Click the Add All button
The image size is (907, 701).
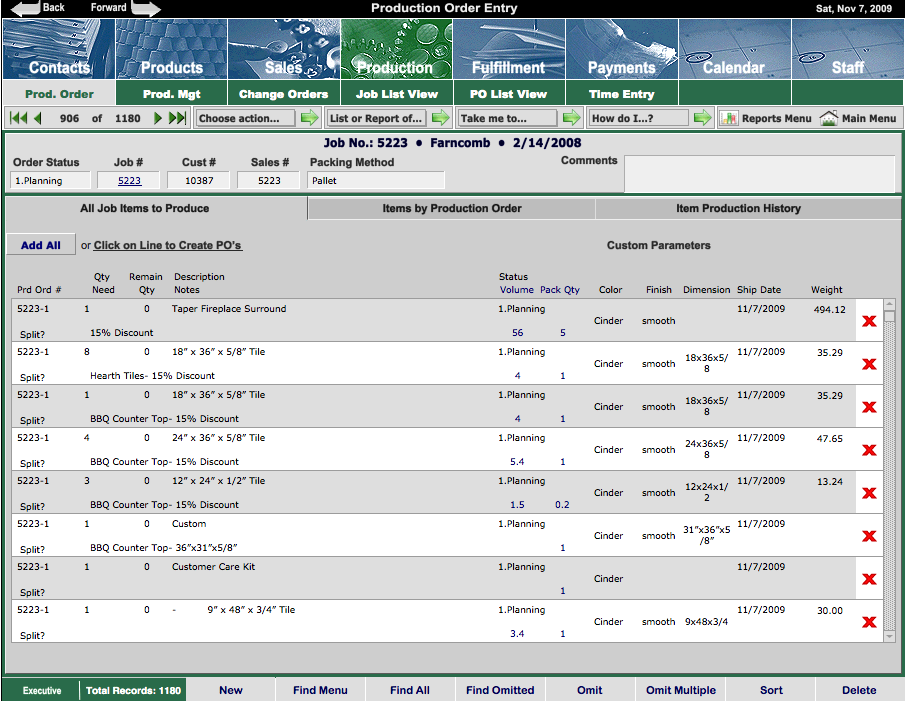click(x=41, y=245)
